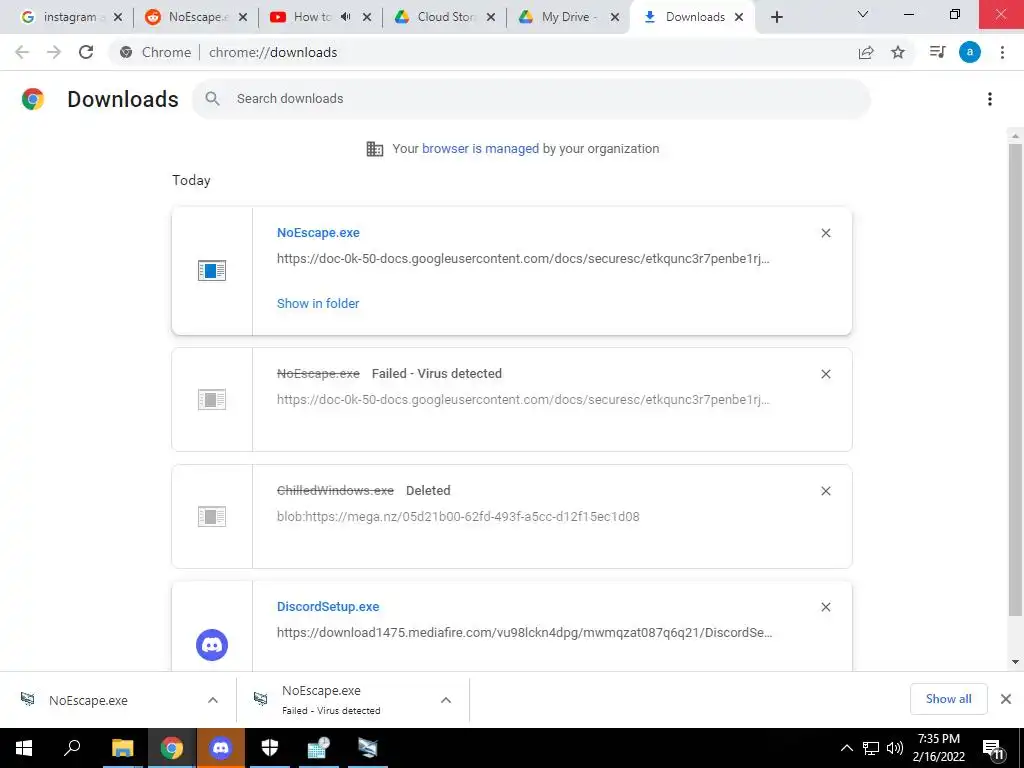Click the 'Failed - Virus detected' status
The width and height of the screenshot is (1024, 768).
[x=437, y=374]
